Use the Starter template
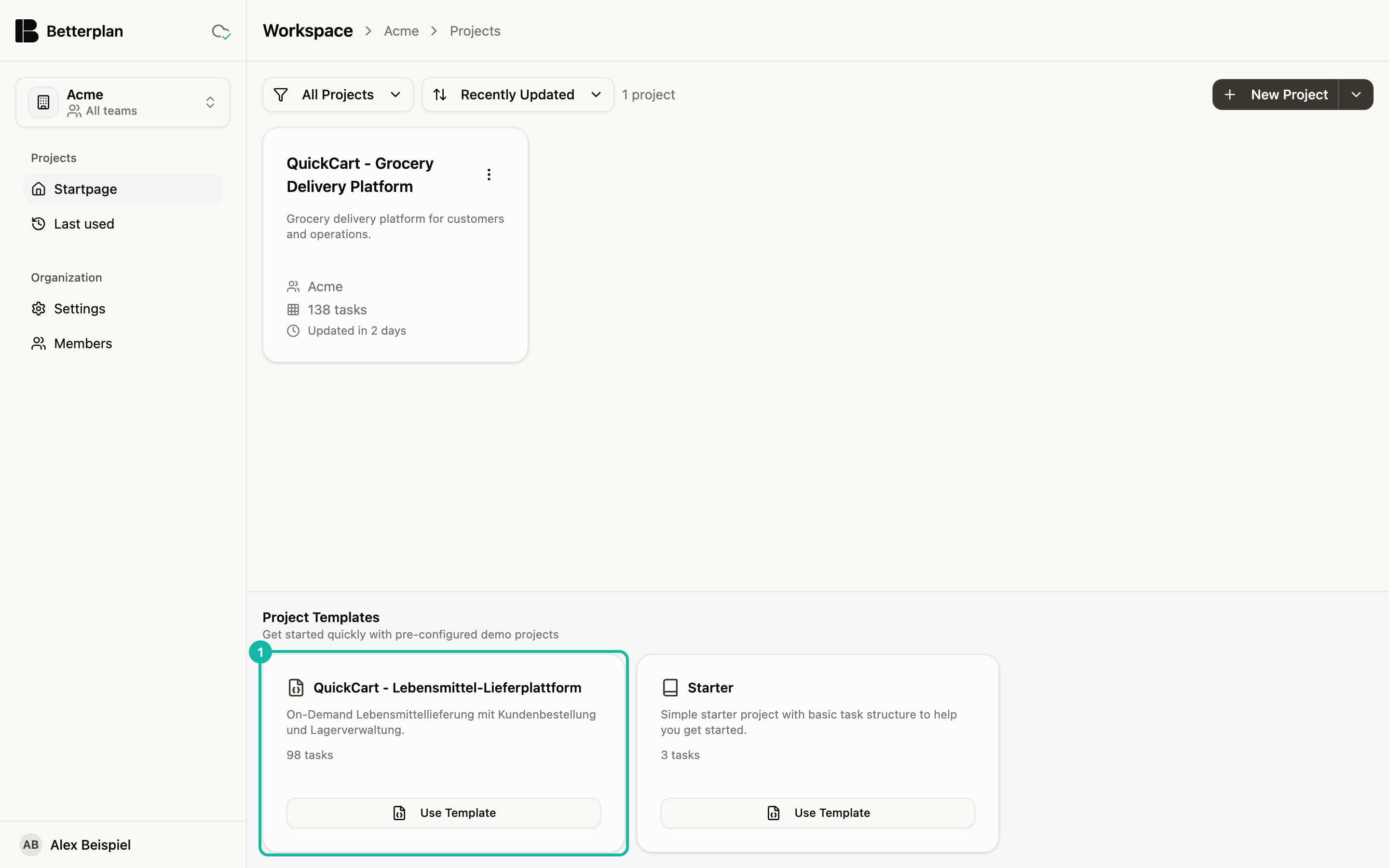1389x868 pixels. point(818,813)
